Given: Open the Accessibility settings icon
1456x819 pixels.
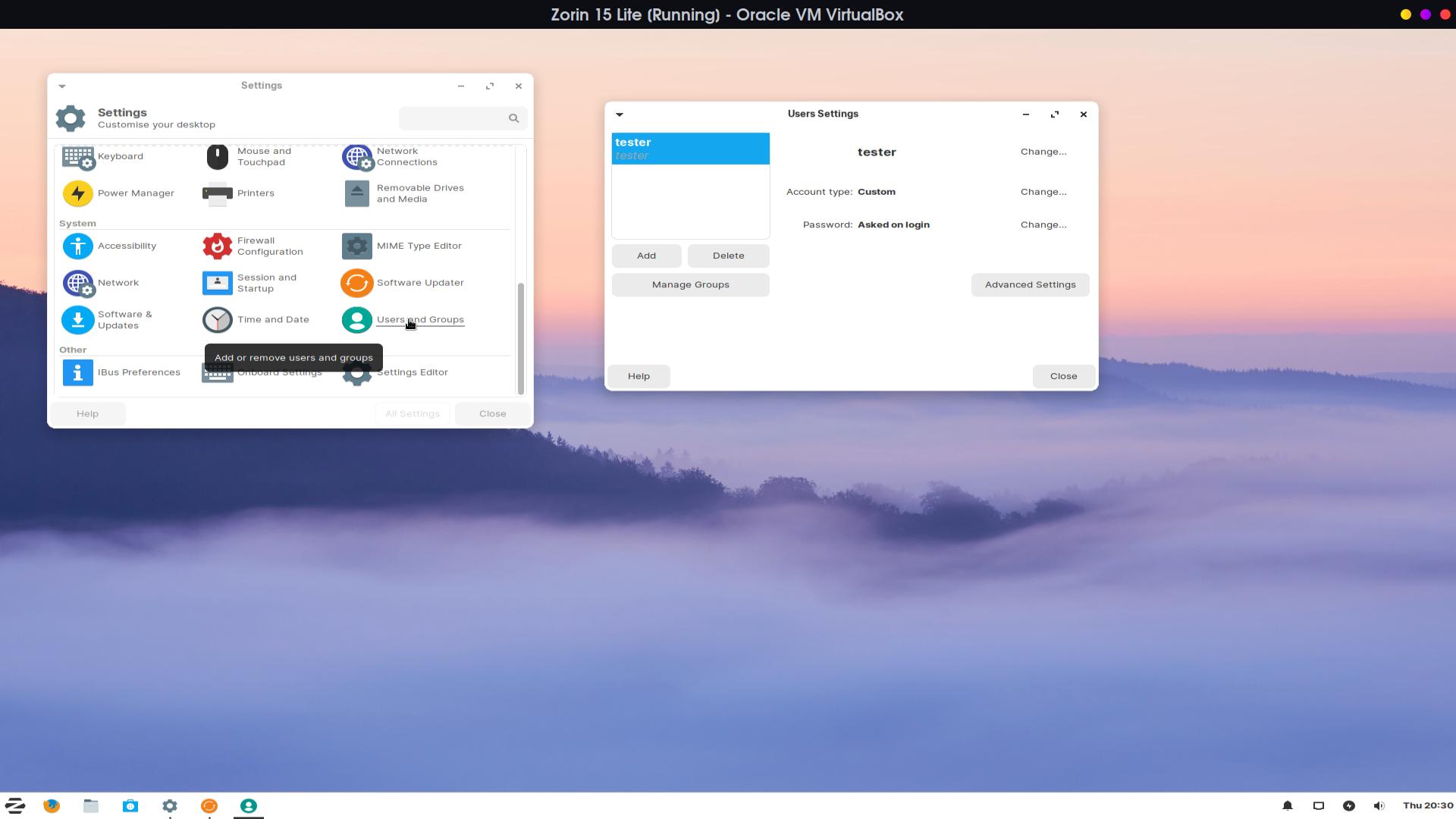Looking at the screenshot, I should tap(78, 246).
